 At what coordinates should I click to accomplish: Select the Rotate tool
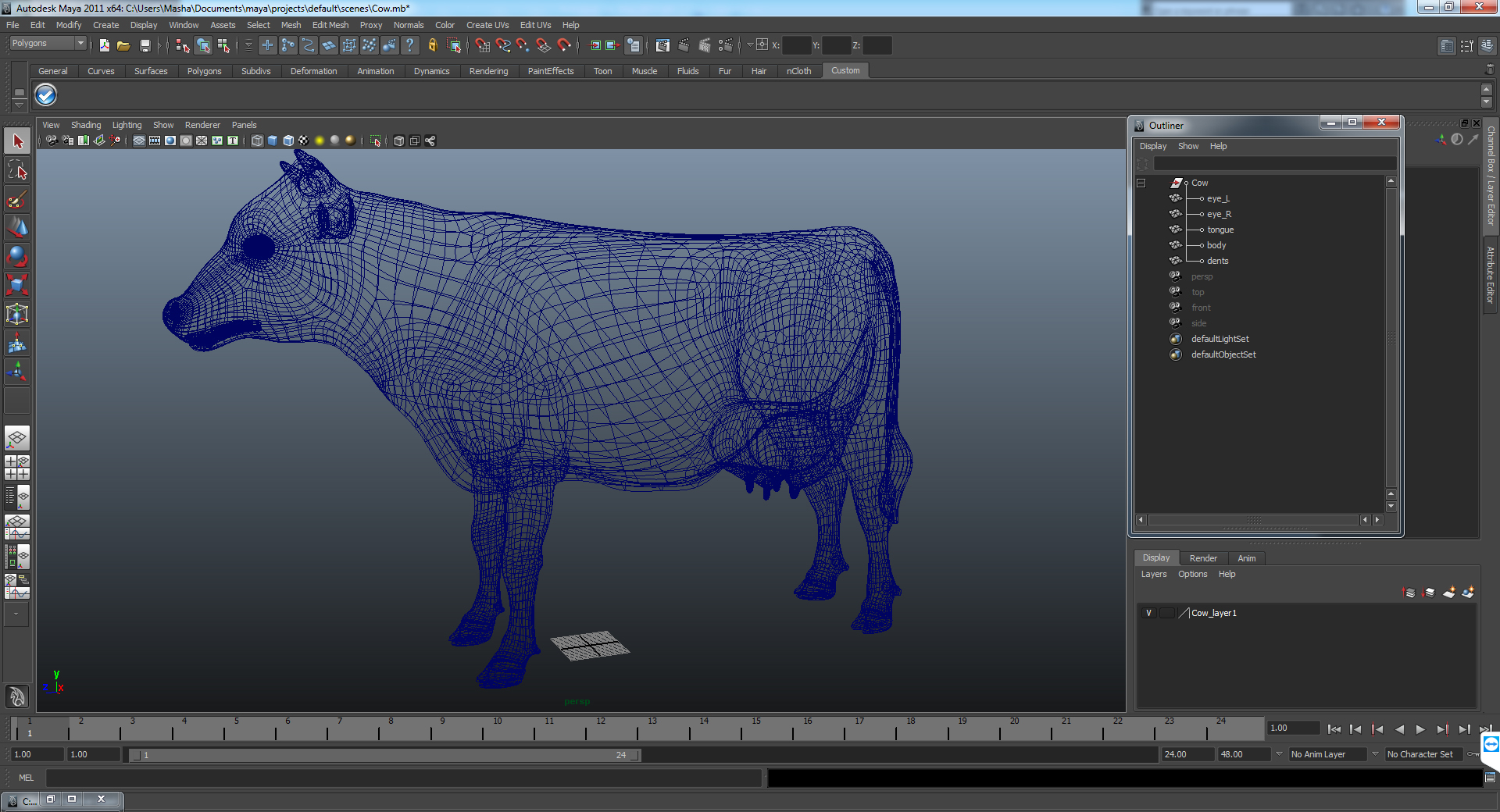click(x=17, y=256)
